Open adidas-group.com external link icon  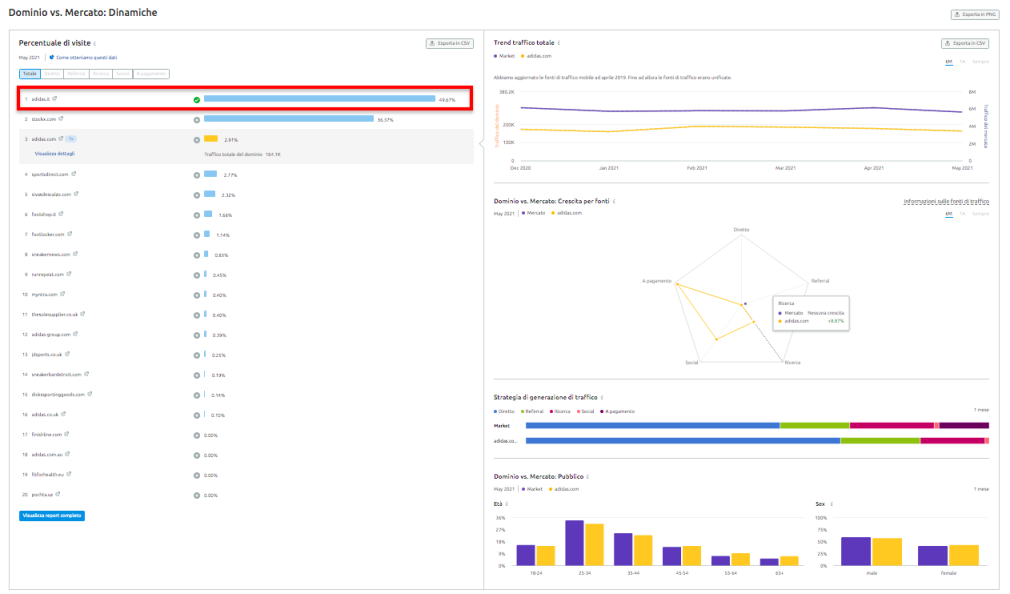coord(75,334)
